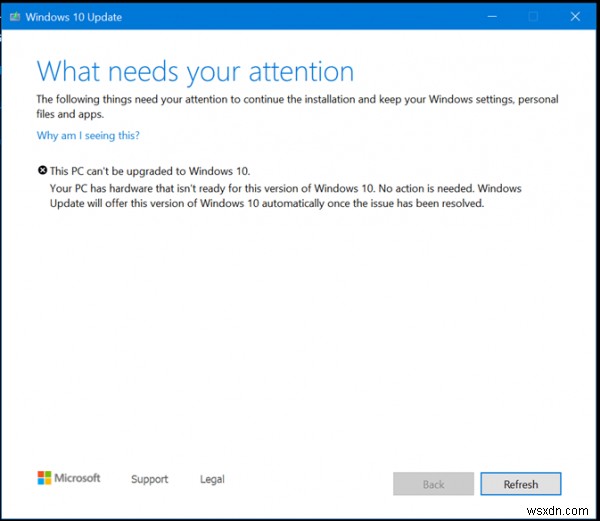Click 'The following things need your attention' paragraph

[297, 107]
